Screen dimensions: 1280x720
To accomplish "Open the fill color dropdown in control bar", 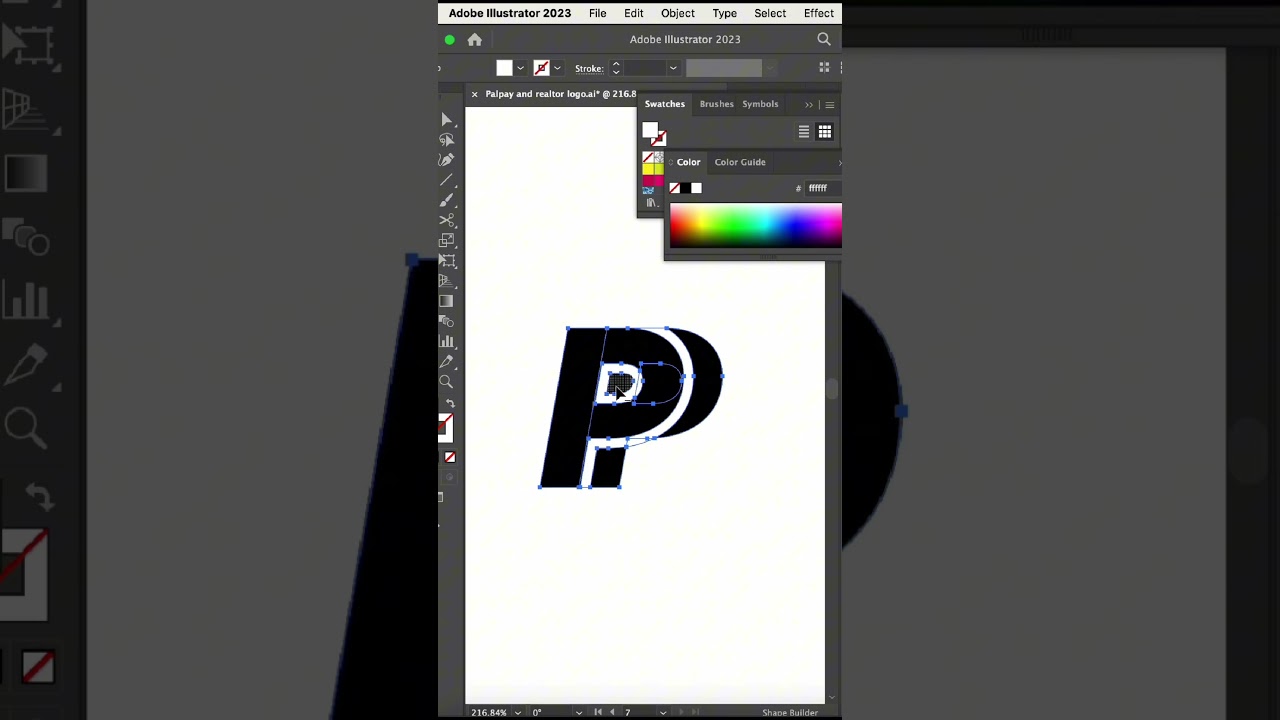I will point(520,68).
